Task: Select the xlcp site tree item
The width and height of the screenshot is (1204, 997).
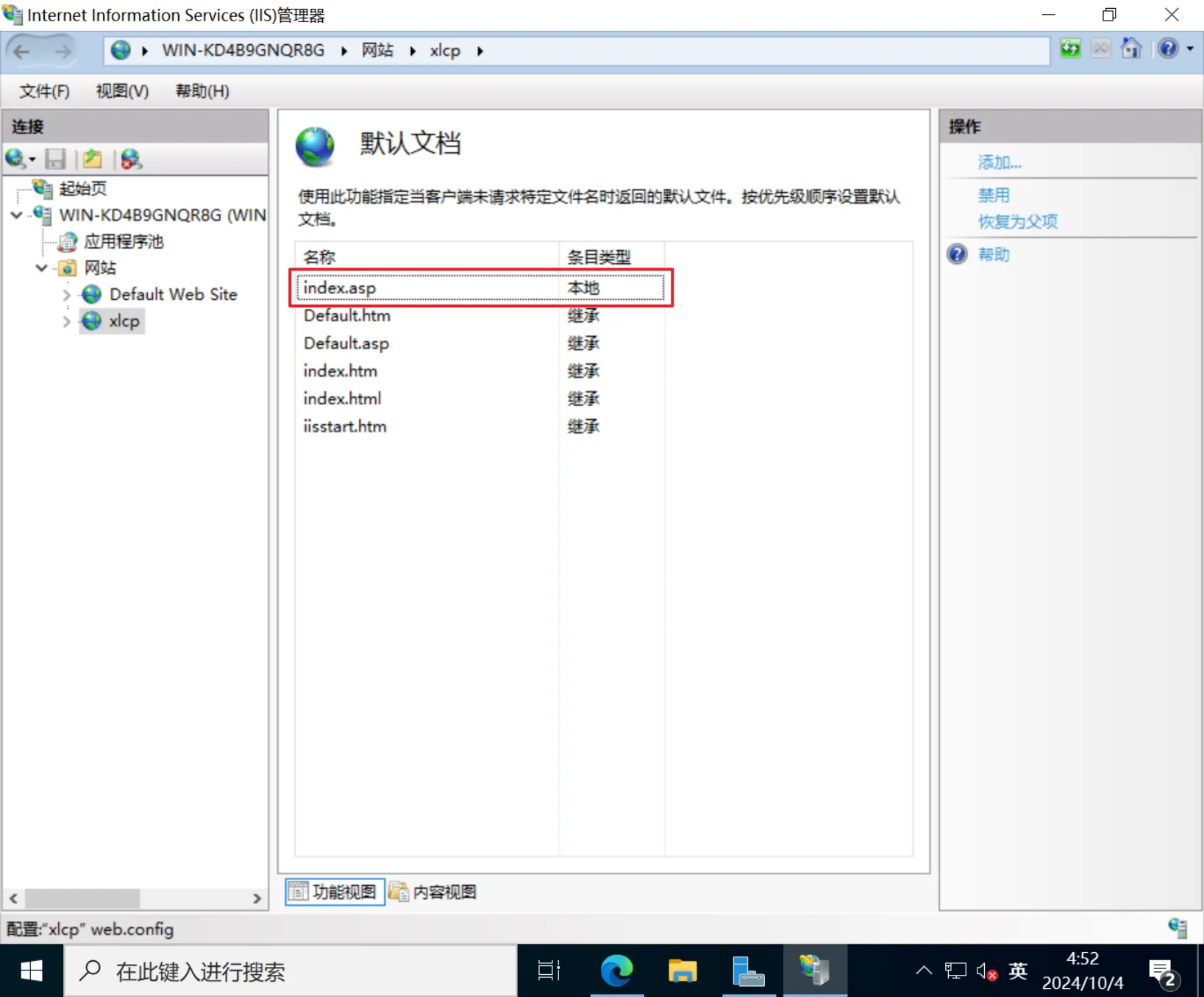Action: pyautogui.click(x=124, y=321)
